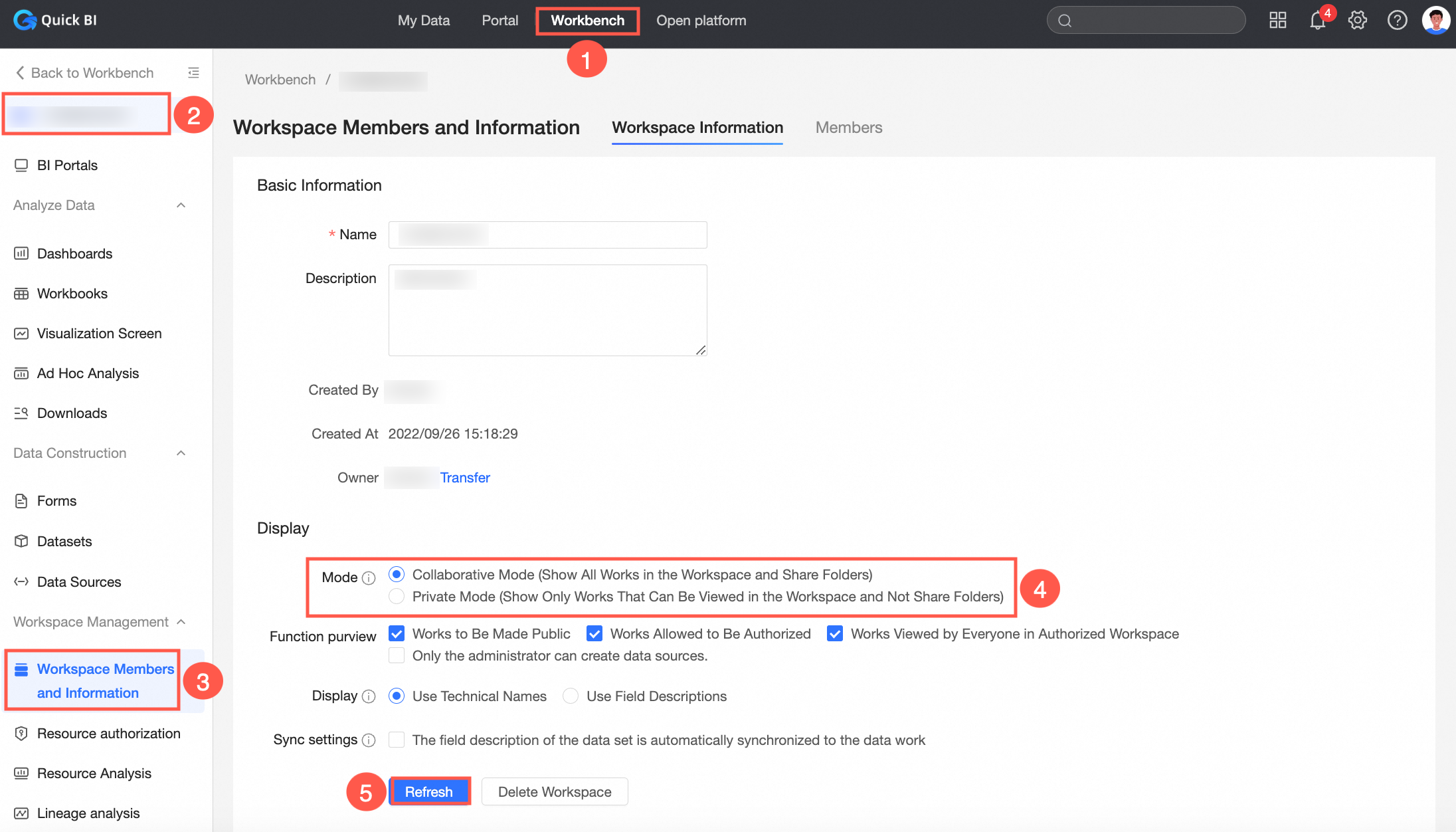Open Lineage analysis in the sidebar

88,813
